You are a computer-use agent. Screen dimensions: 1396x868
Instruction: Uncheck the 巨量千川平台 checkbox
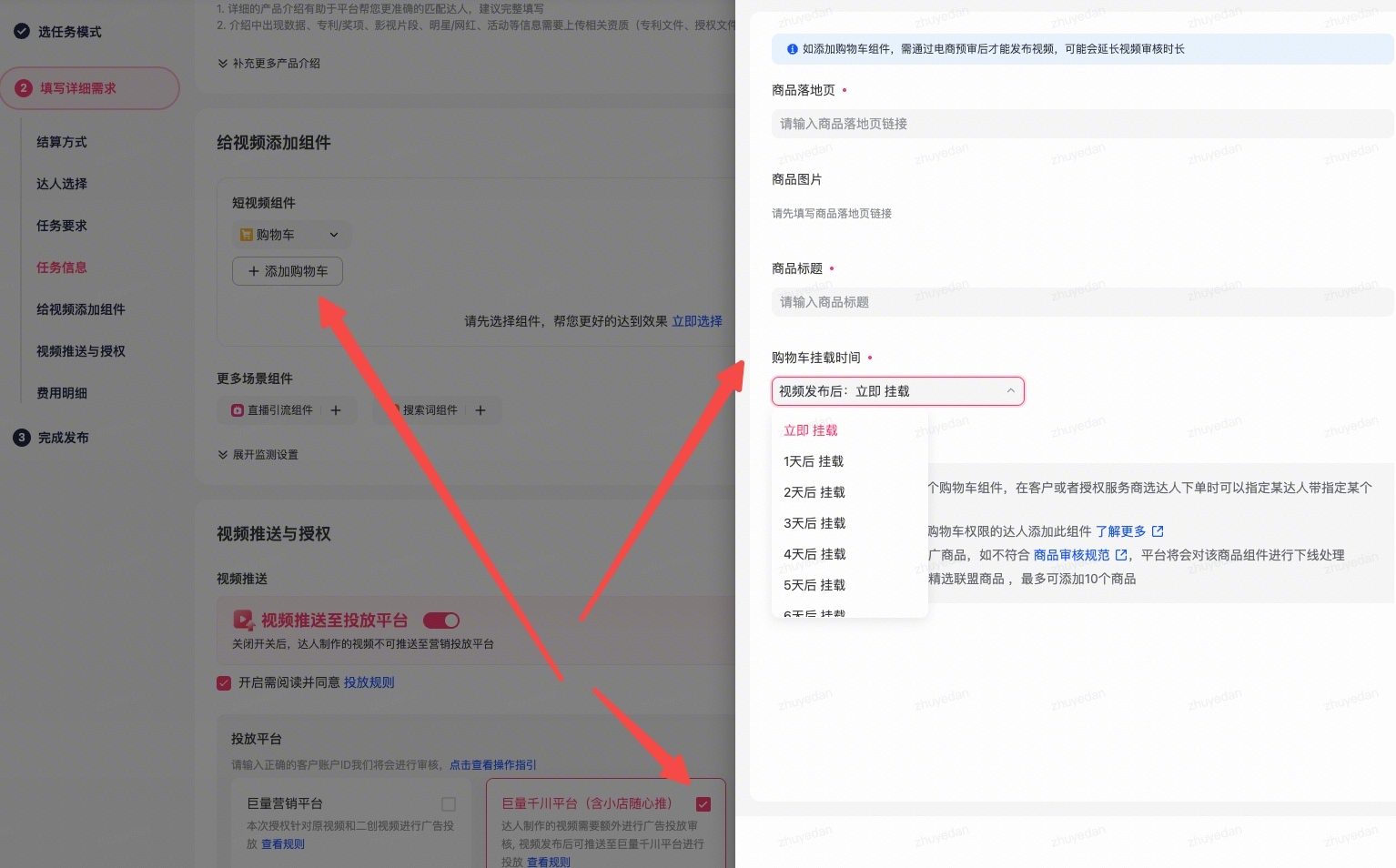click(703, 804)
